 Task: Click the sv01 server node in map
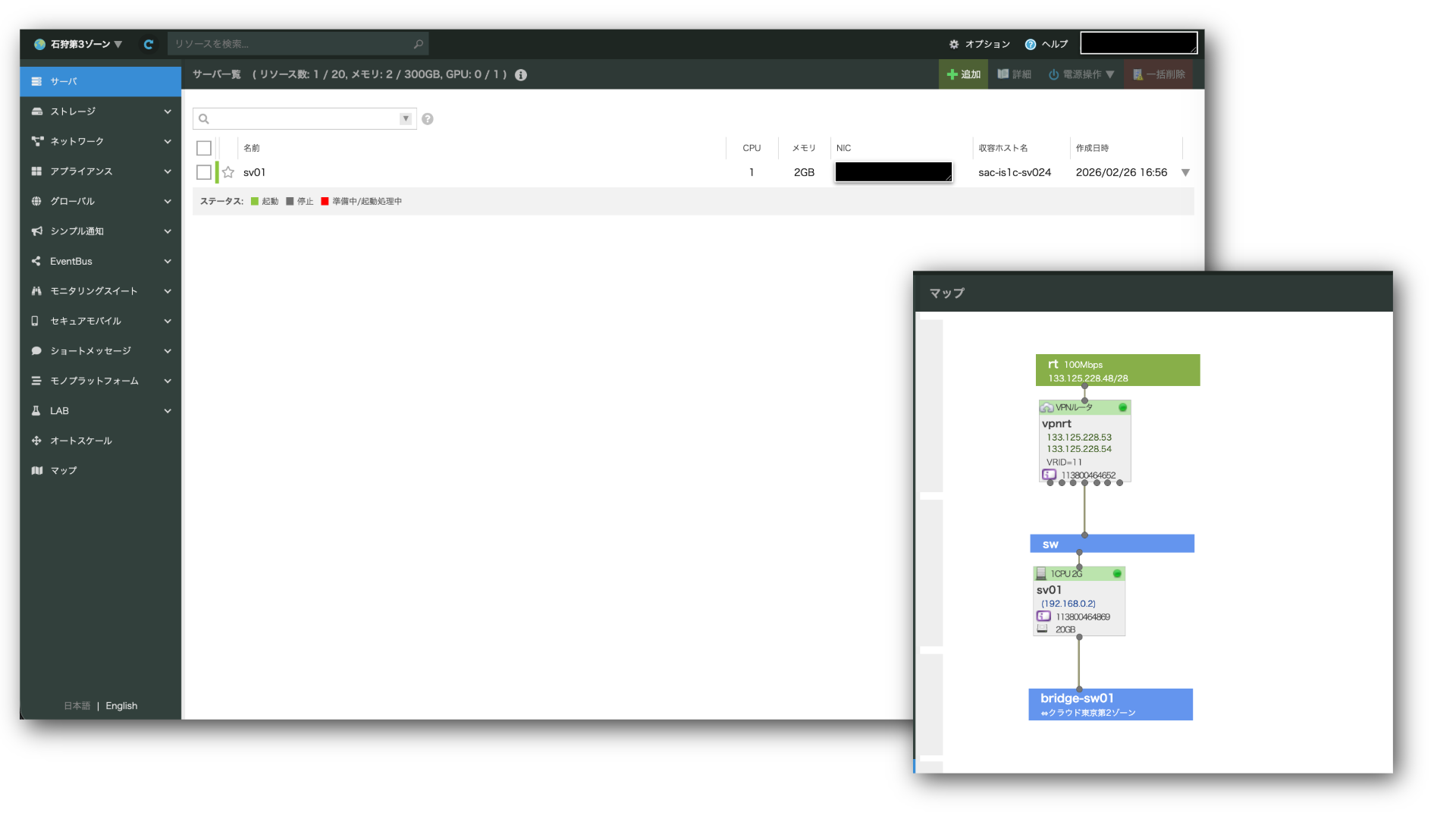[x=1078, y=600]
